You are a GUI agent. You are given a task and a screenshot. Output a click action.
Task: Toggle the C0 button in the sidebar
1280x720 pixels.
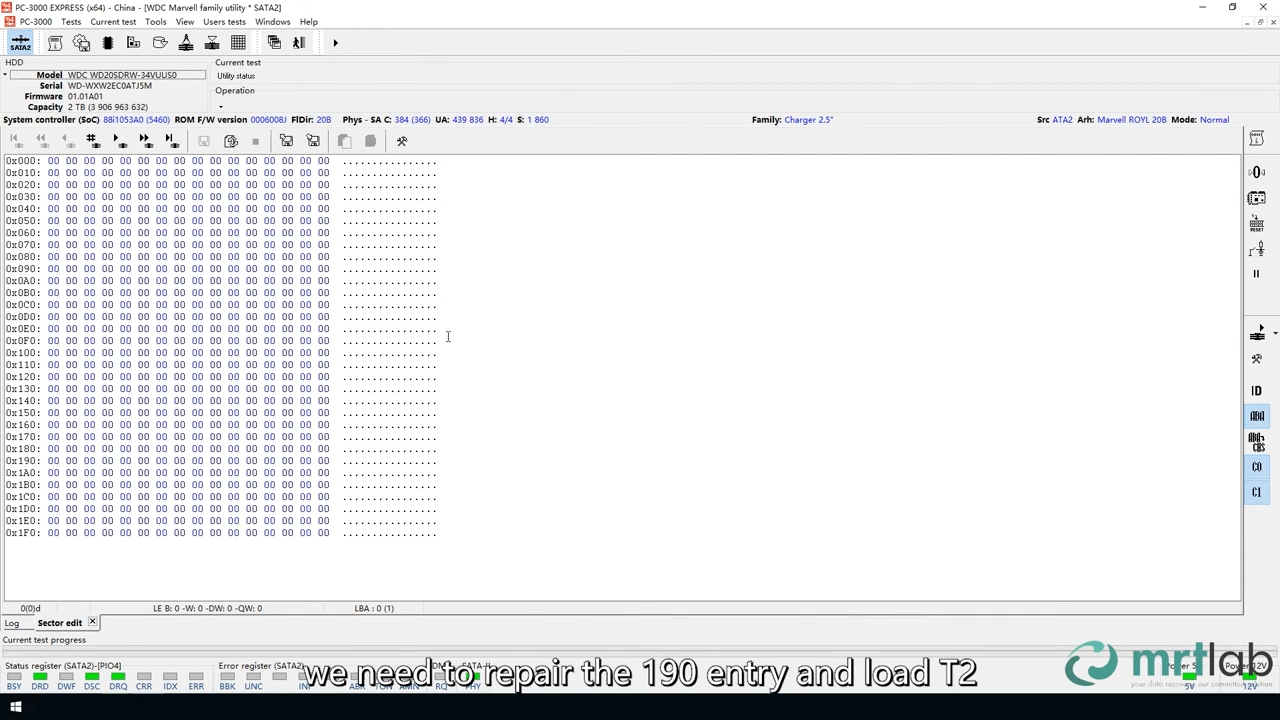point(1257,467)
